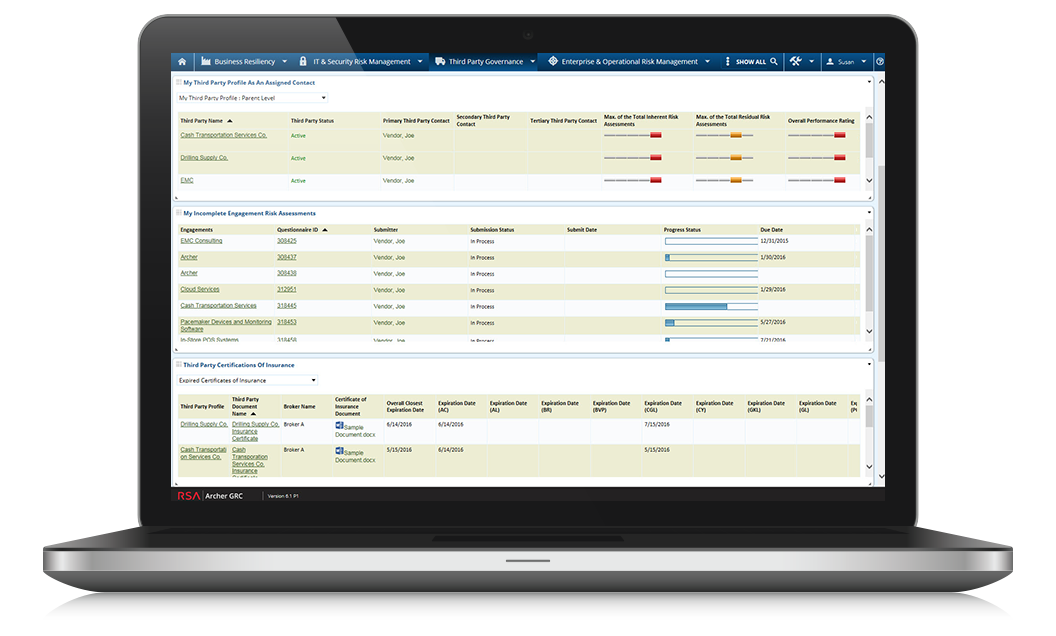Click the grip icon of My Third Party Profile panel
The image size is (1056, 636).
point(179,82)
